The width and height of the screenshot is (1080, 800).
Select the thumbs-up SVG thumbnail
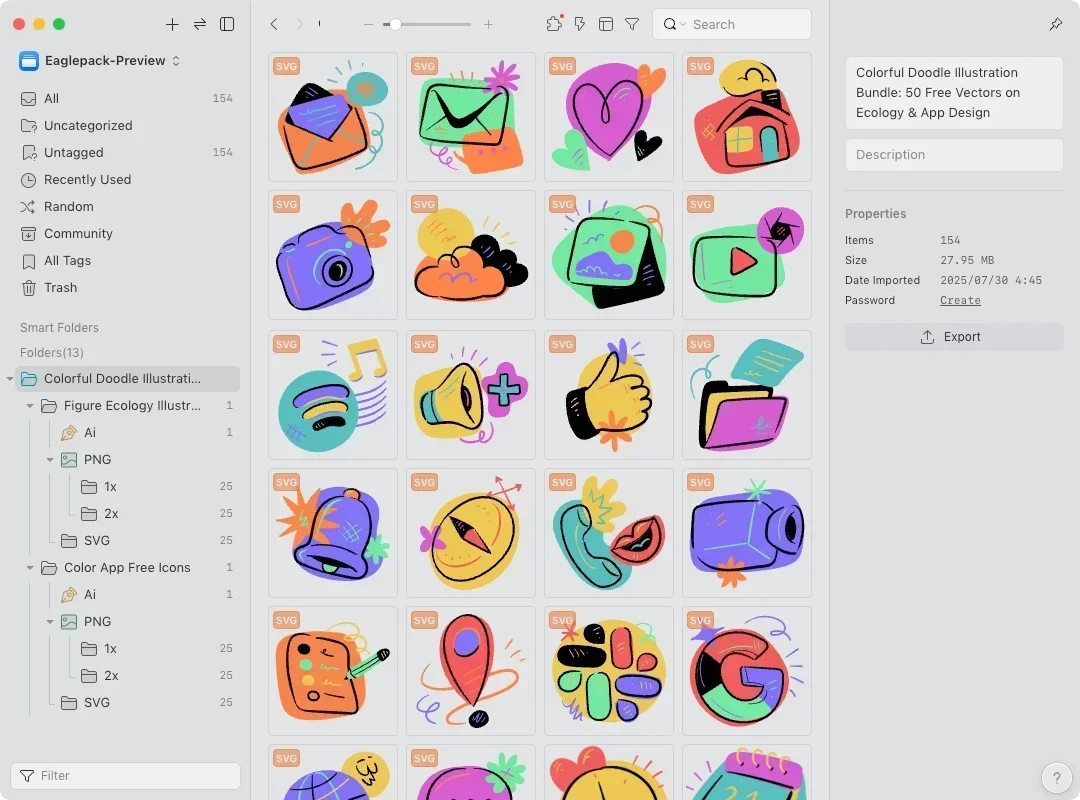click(x=609, y=395)
